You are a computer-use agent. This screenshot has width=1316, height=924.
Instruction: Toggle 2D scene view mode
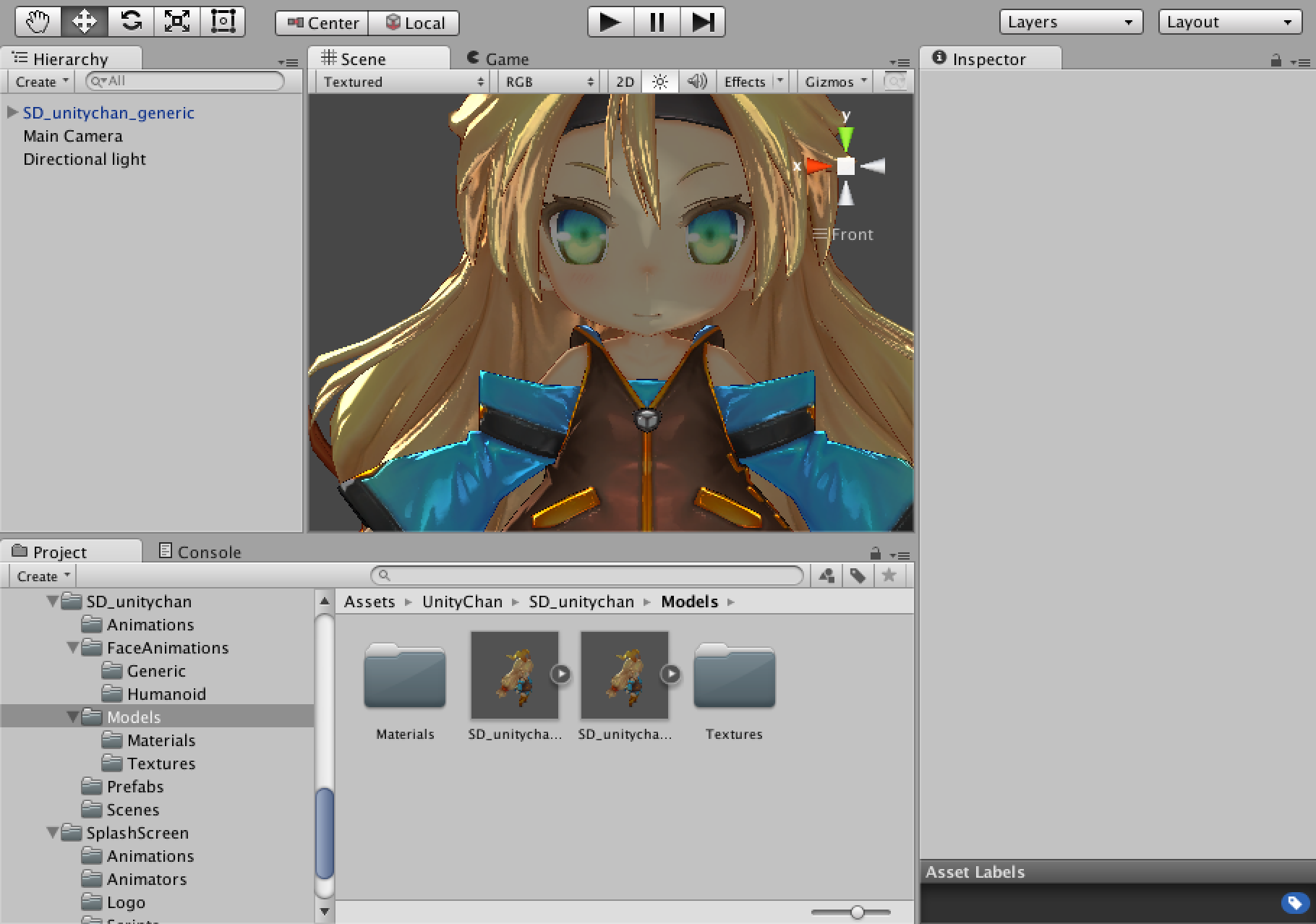(625, 82)
